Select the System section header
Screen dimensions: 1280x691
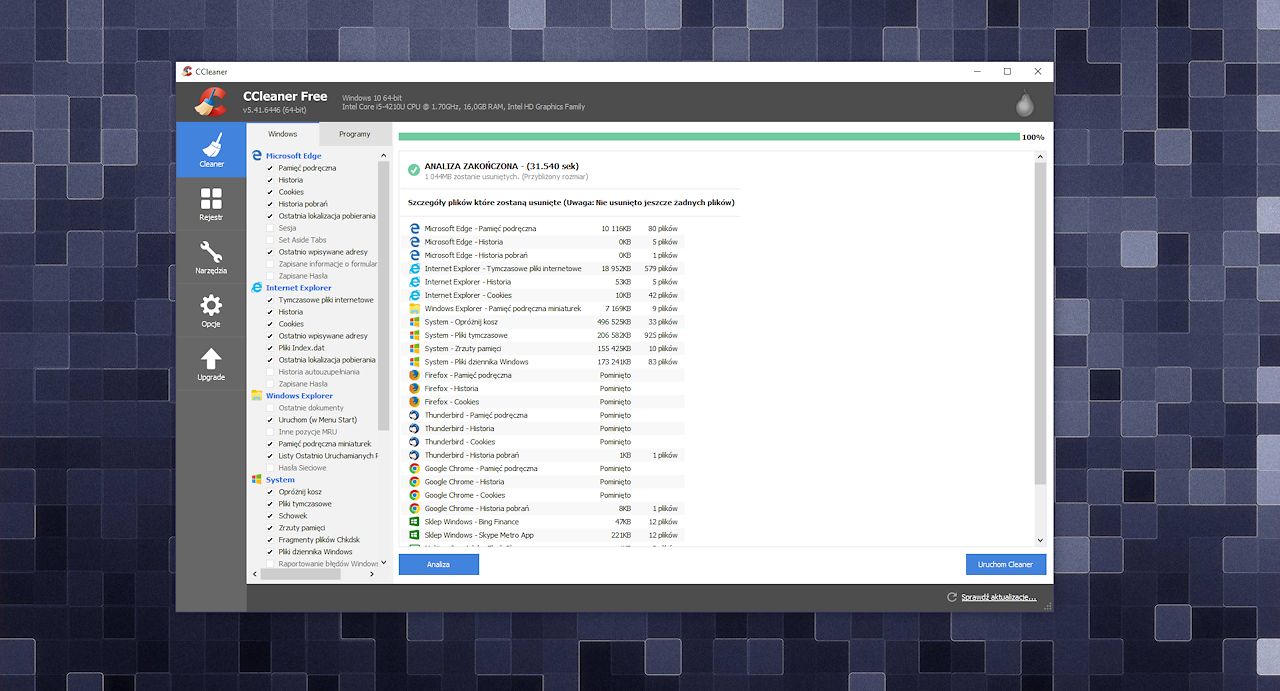click(280, 480)
